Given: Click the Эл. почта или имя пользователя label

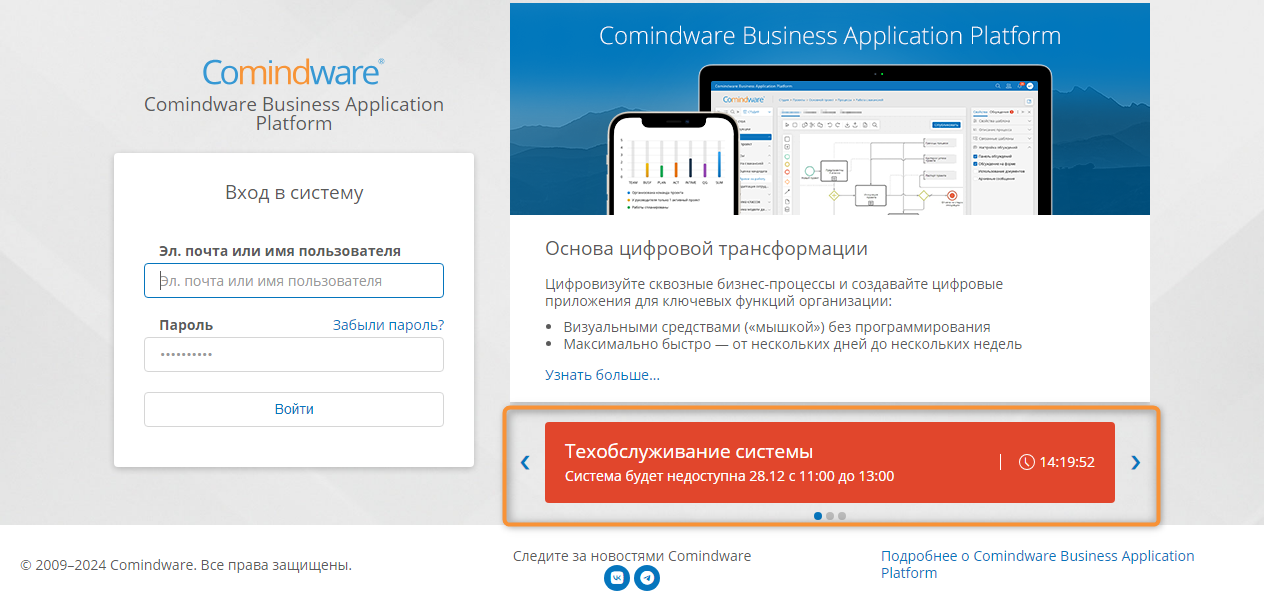Looking at the screenshot, I should coord(280,251).
